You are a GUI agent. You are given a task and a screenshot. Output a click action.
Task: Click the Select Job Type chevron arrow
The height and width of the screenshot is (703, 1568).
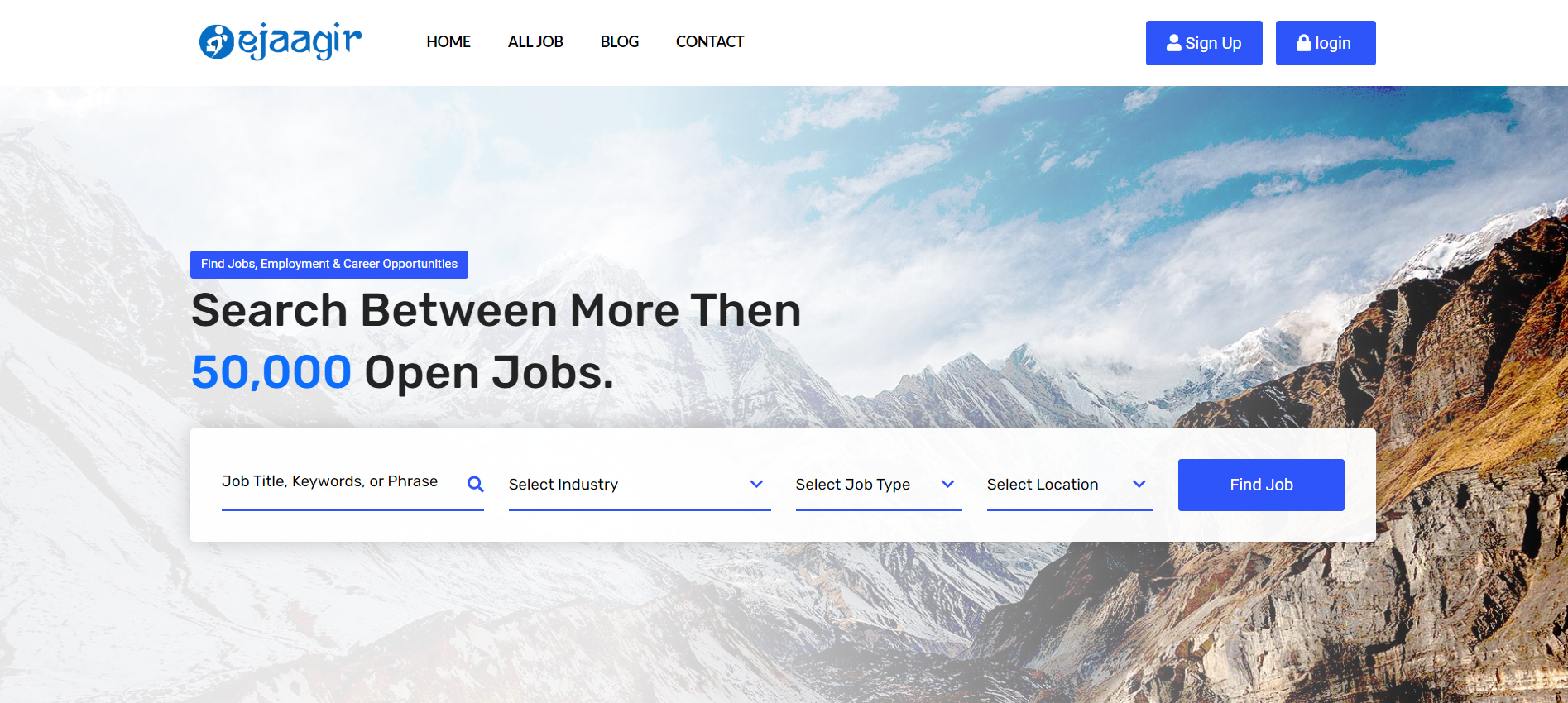tap(948, 484)
